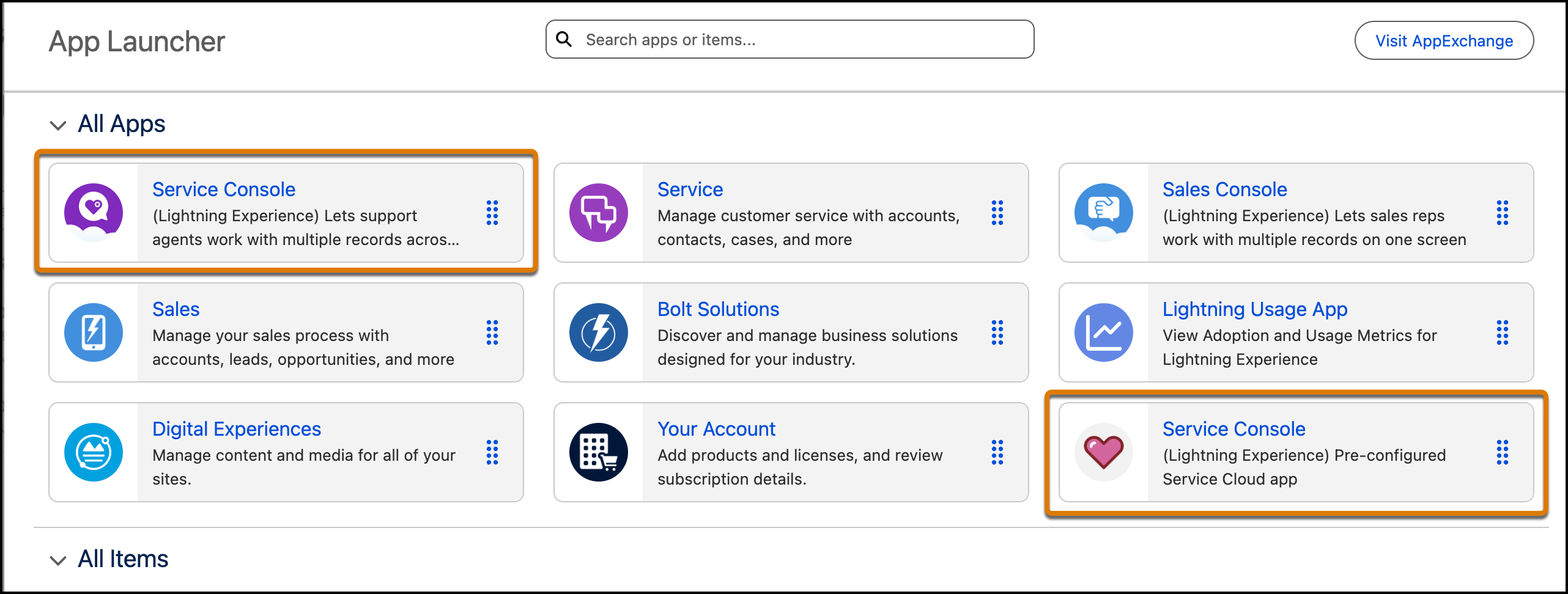
Task: Click the Bolt Solutions lightning bolt icon
Action: pos(599,332)
